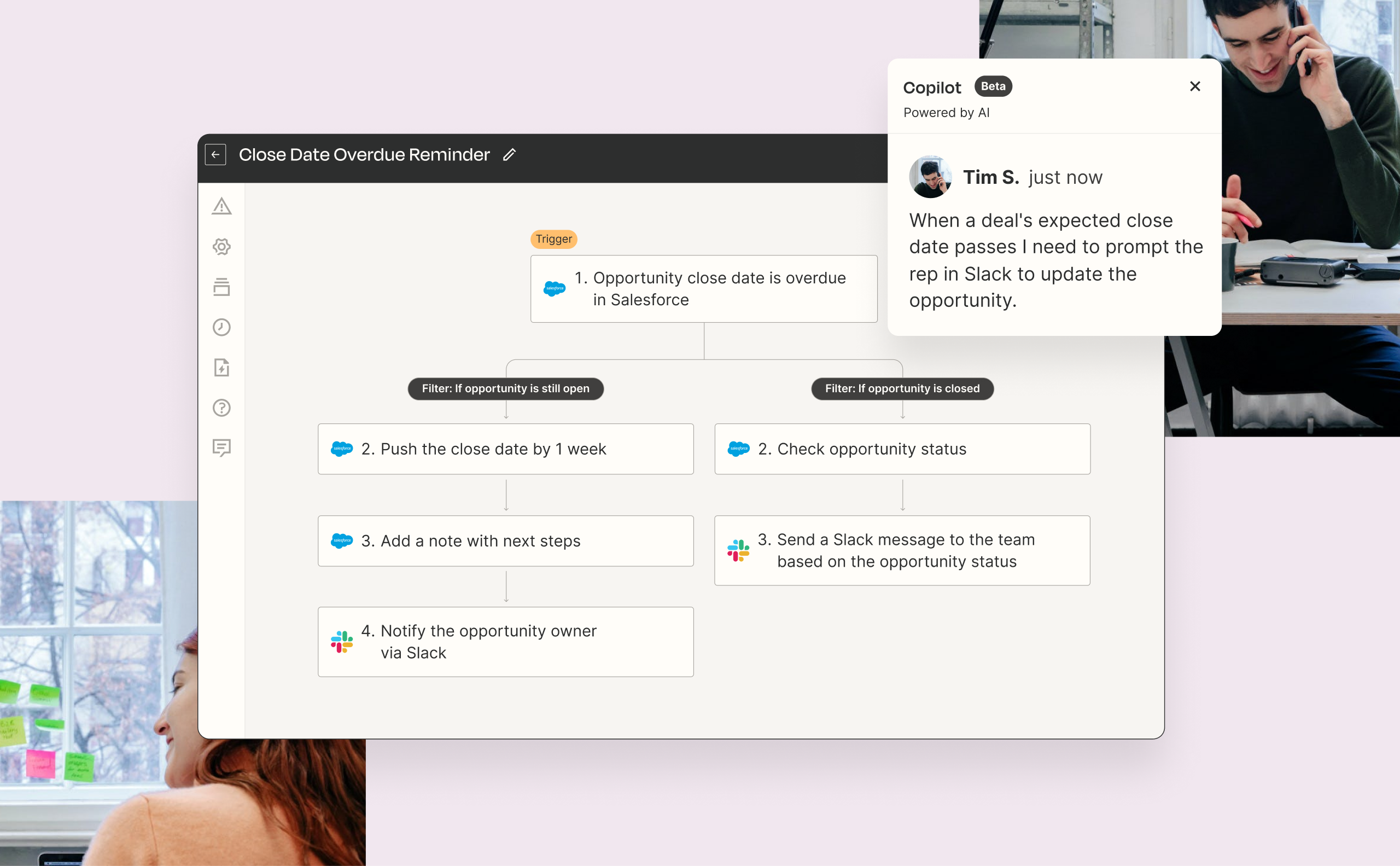The image size is (1400, 866).
Task: Click Tim S. avatar in Copilot
Action: (x=930, y=177)
